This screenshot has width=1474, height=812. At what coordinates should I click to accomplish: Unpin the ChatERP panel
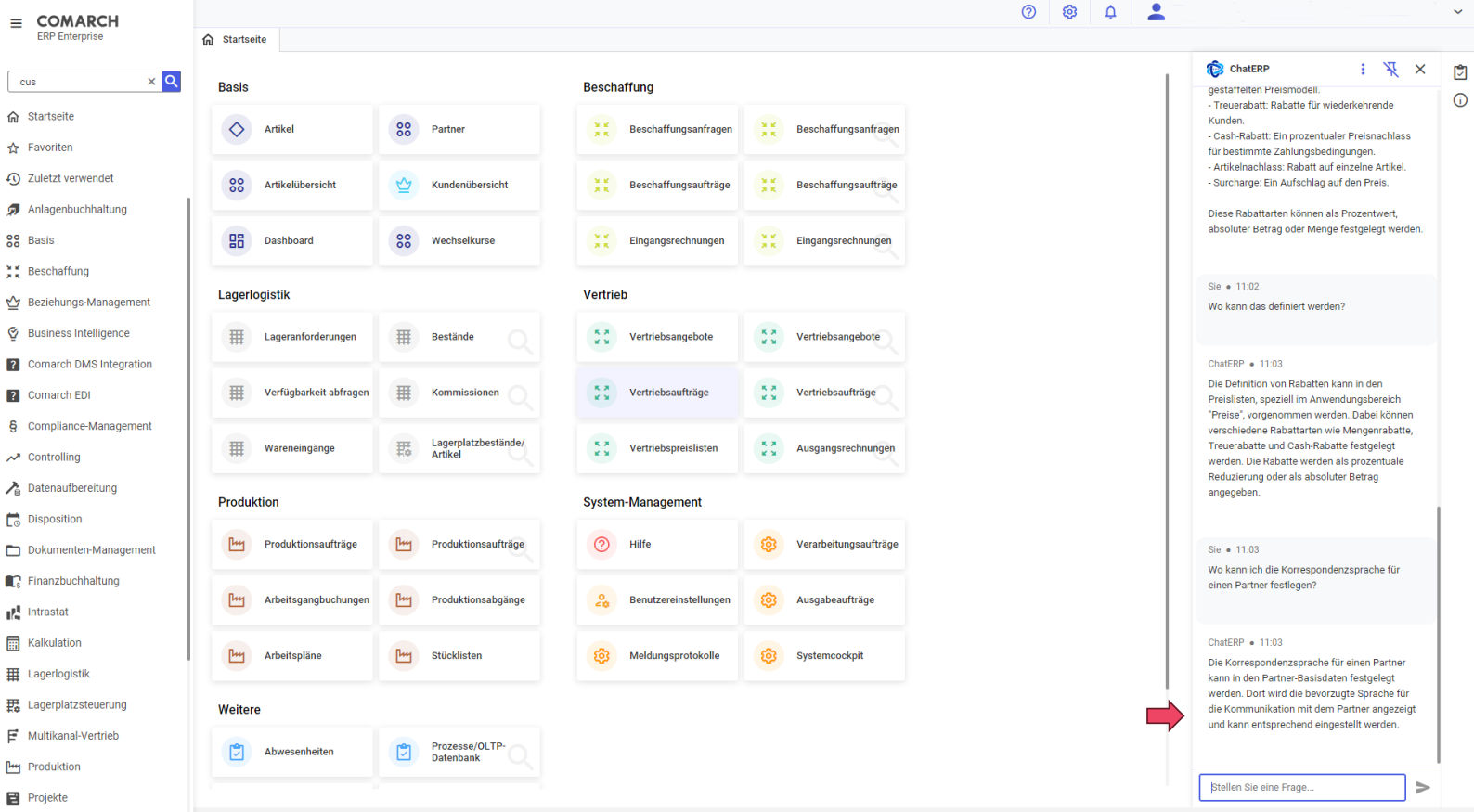1390,69
